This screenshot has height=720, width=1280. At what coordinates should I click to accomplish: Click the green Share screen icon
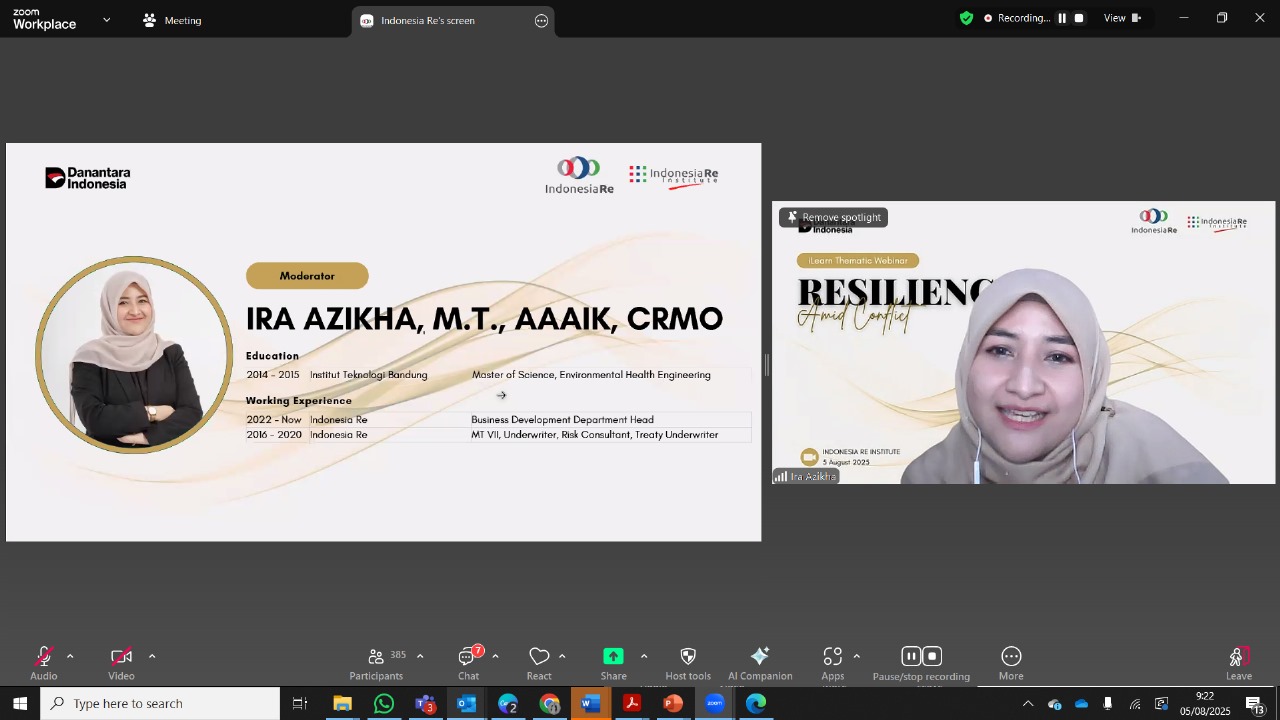(x=613, y=657)
